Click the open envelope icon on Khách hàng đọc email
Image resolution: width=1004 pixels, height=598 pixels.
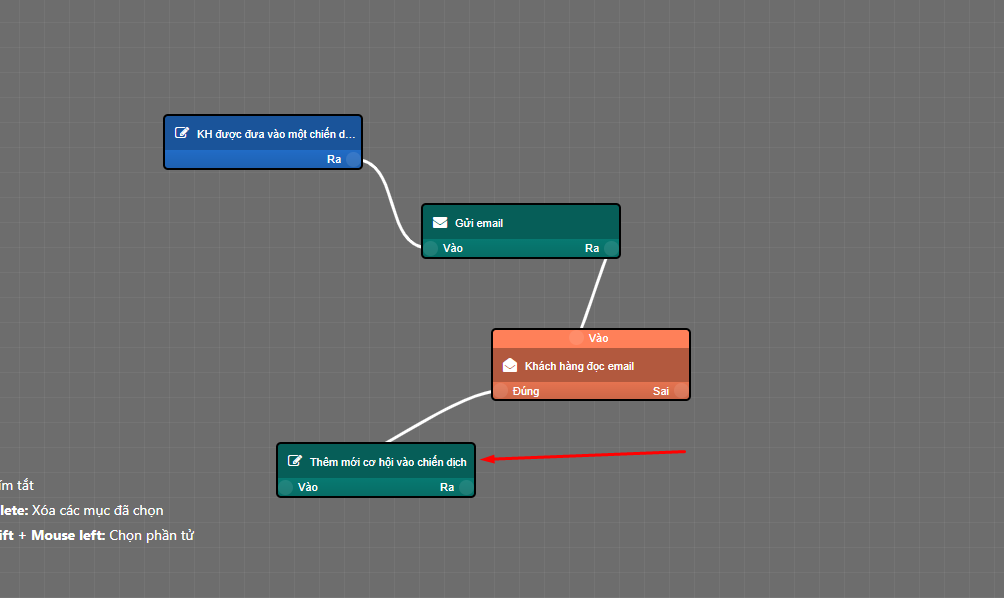click(510, 366)
